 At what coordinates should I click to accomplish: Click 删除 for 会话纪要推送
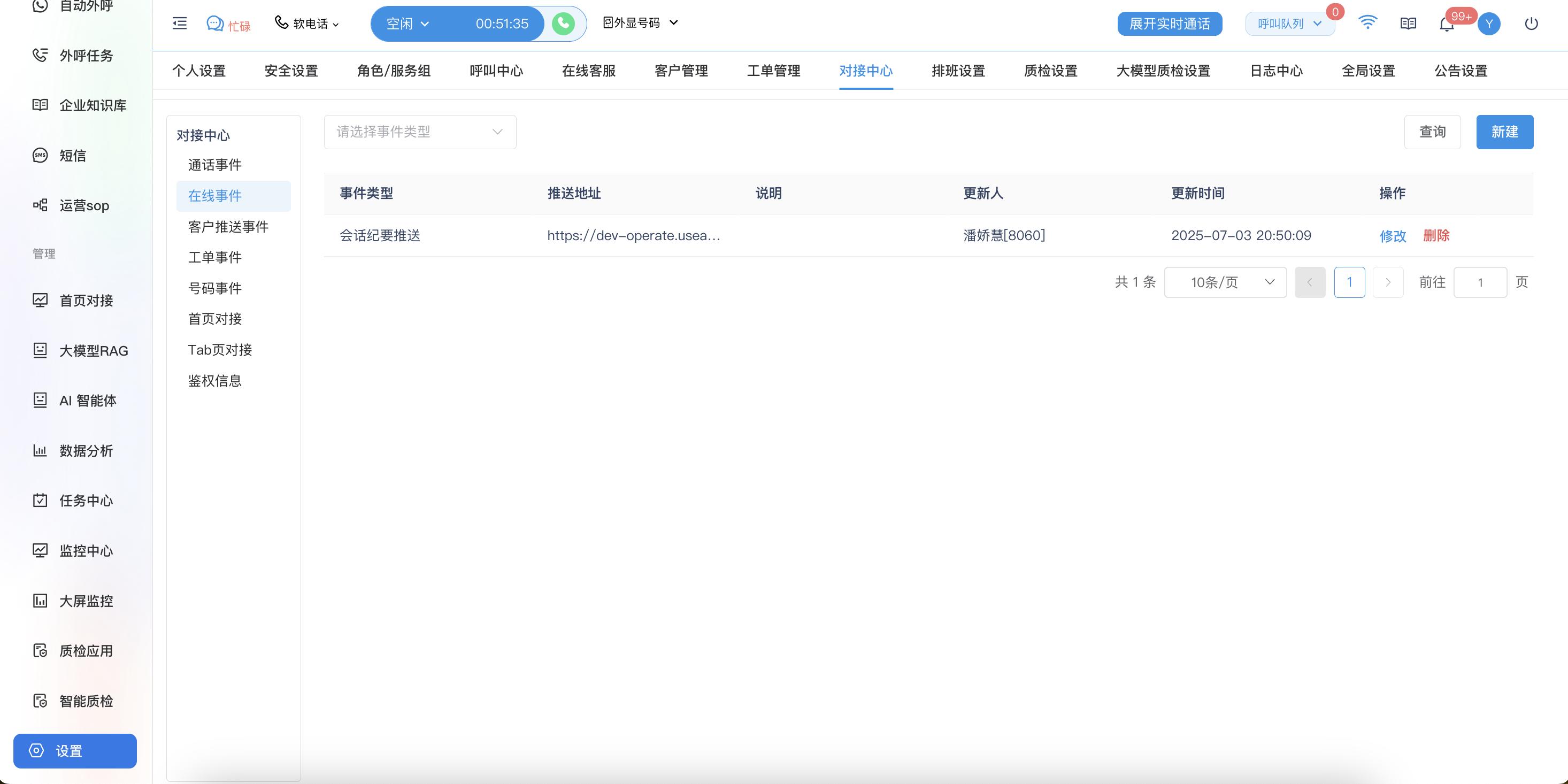1436,235
